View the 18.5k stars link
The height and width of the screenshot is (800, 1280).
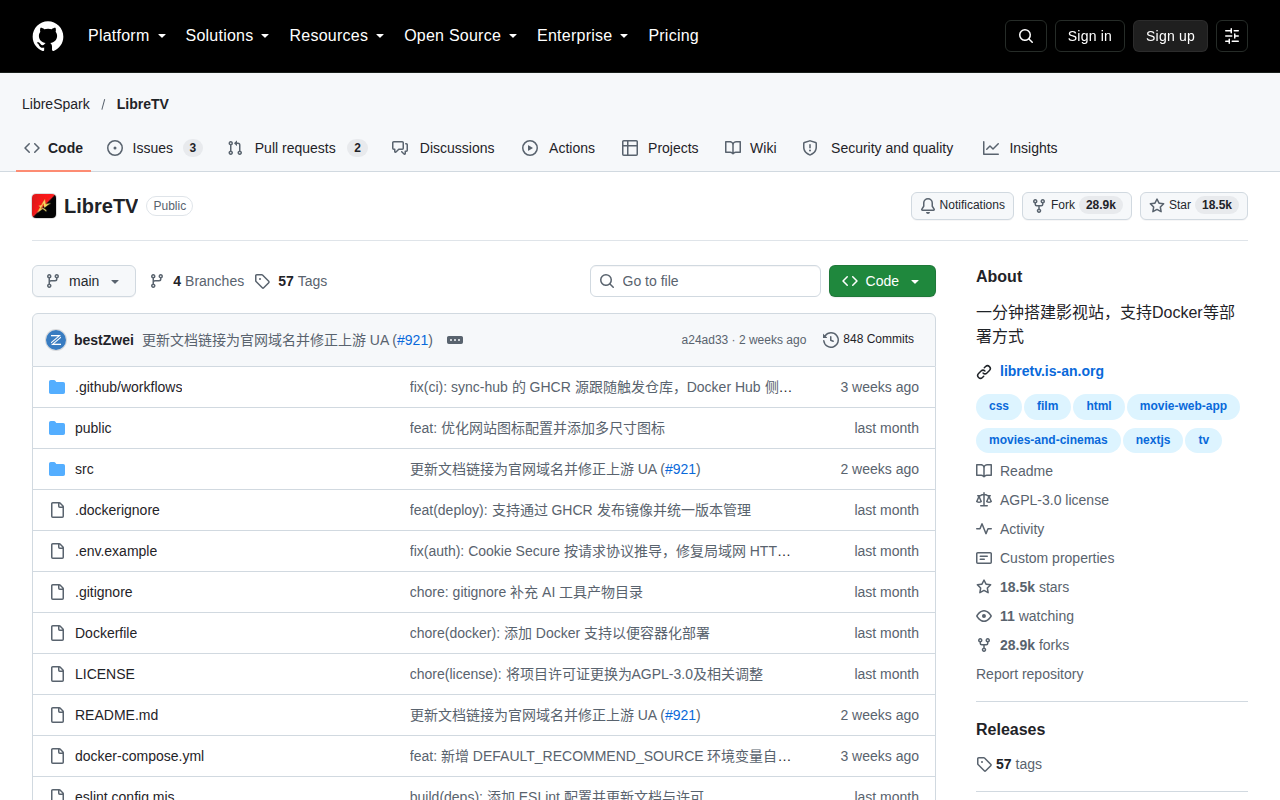(1023, 587)
